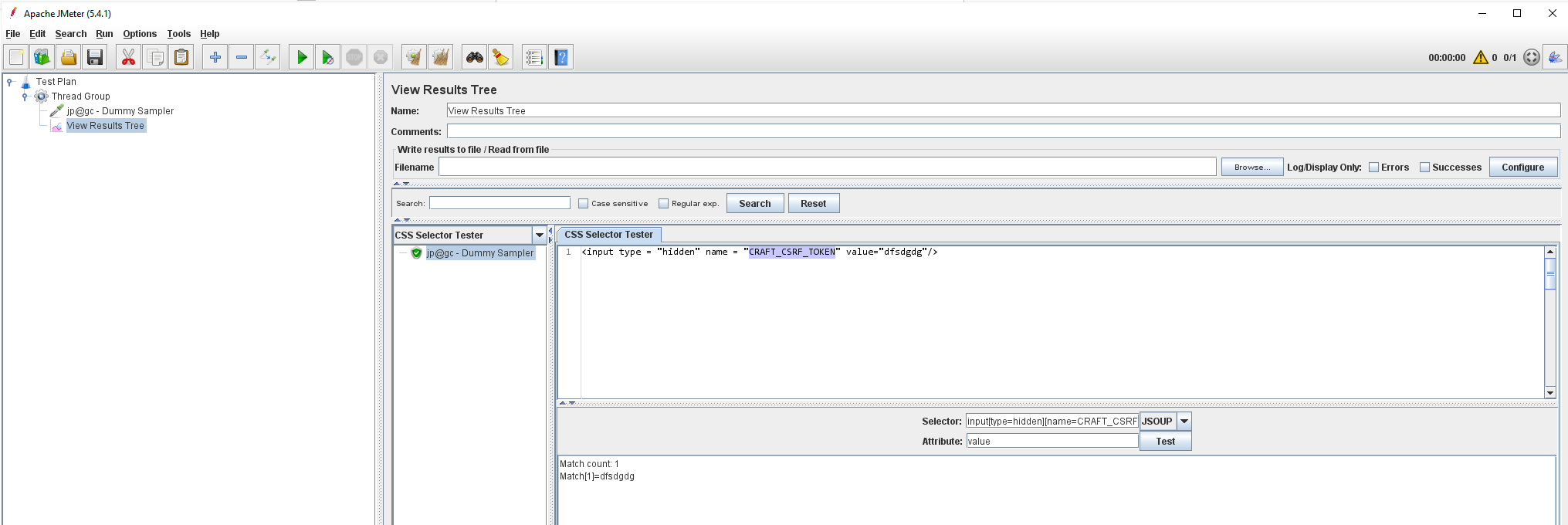Click the feather icon at toolbar far right

point(1555,57)
